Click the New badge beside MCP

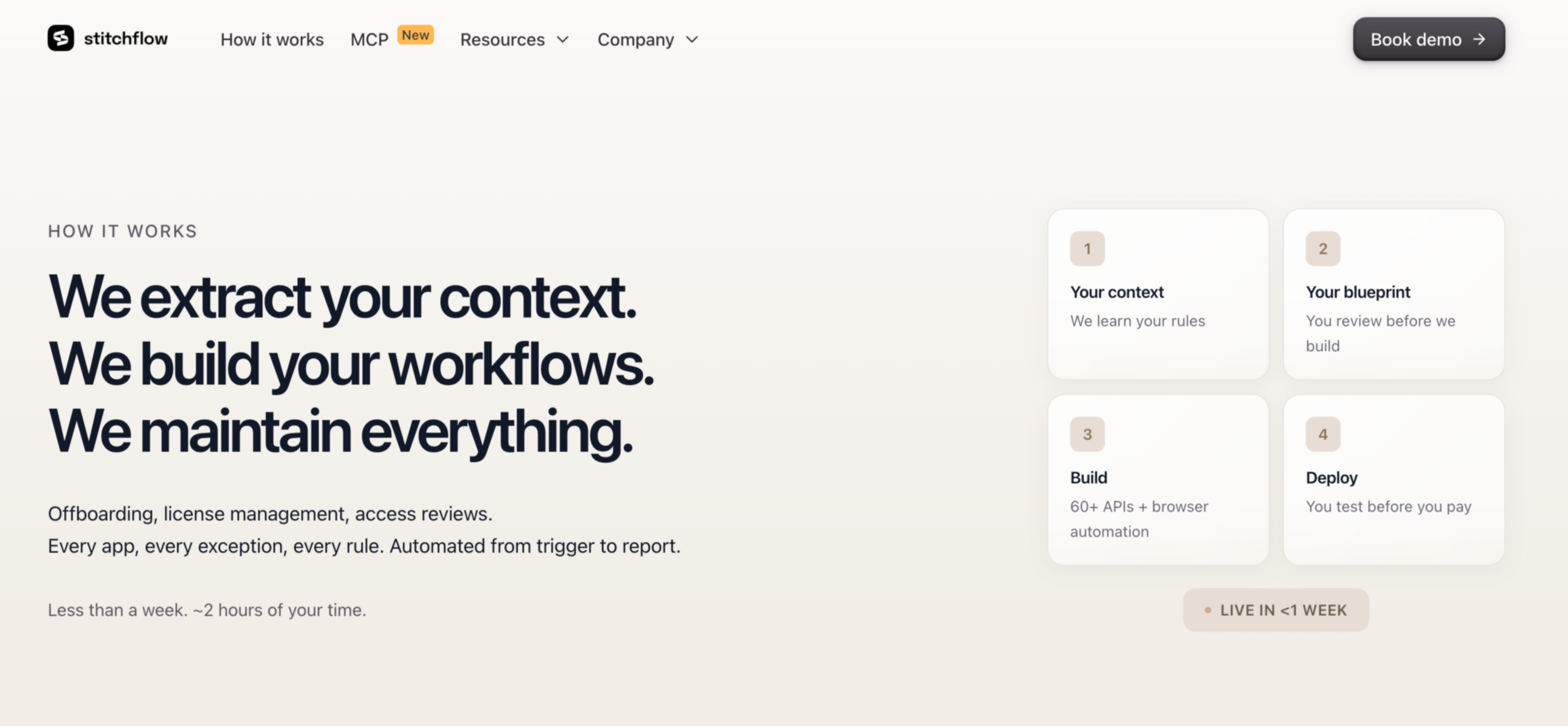415,35
